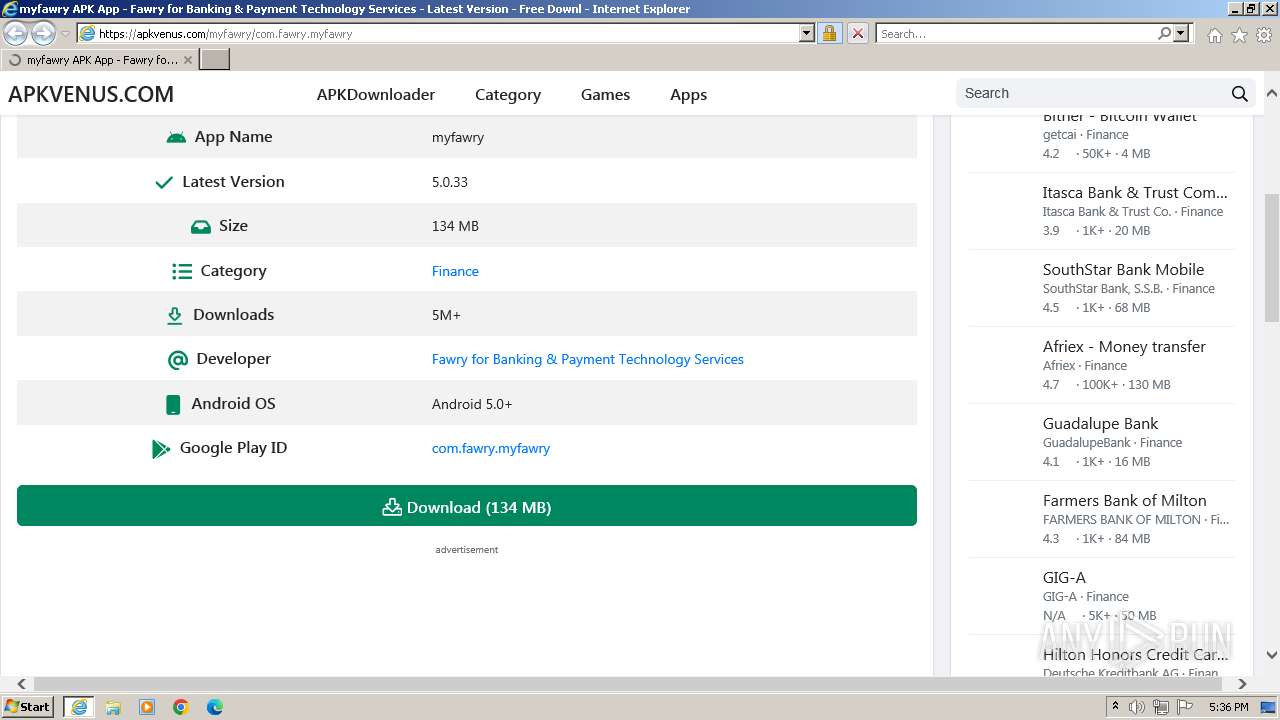Click the horizontal scrollbar left arrow
Image resolution: width=1280 pixels, height=720 pixels.
tap(22, 684)
